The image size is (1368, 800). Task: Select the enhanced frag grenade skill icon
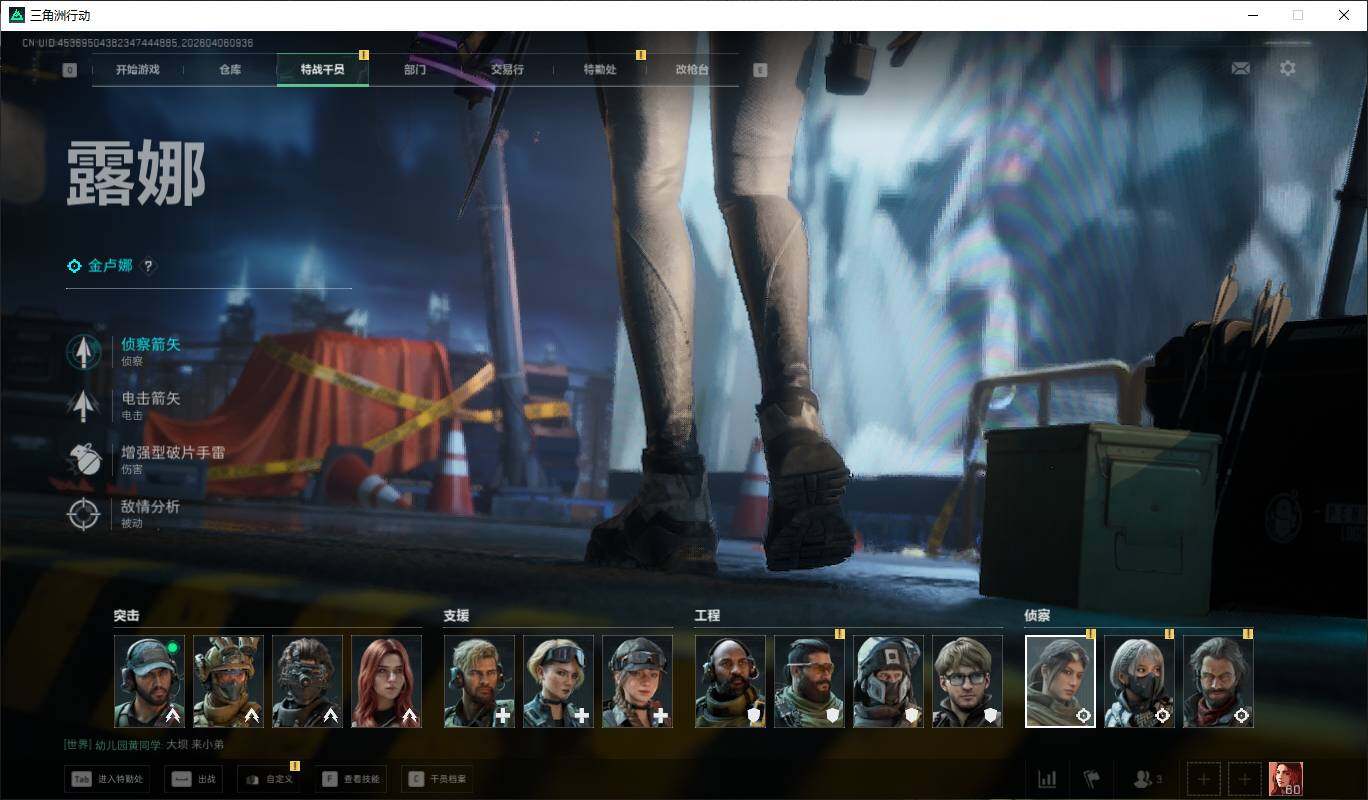pyautogui.click(x=84, y=459)
